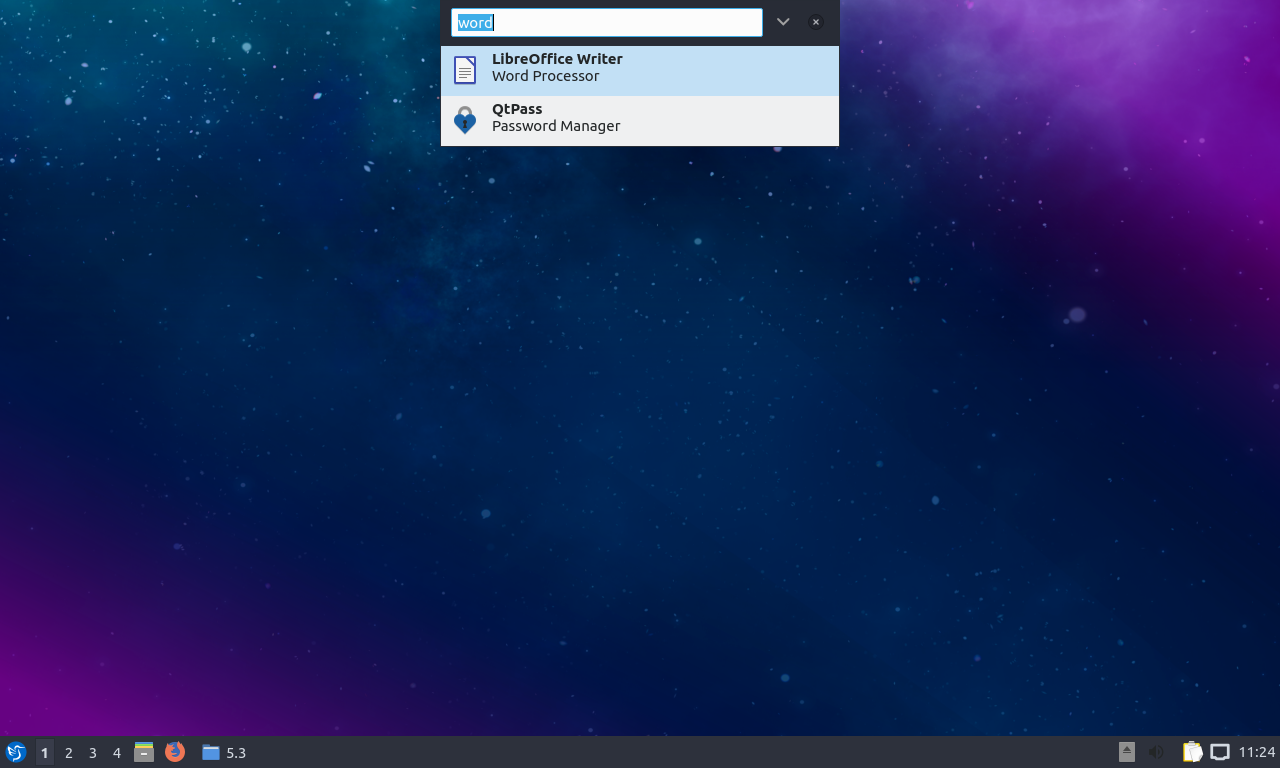Expand the runner options chevron

pos(783,22)
